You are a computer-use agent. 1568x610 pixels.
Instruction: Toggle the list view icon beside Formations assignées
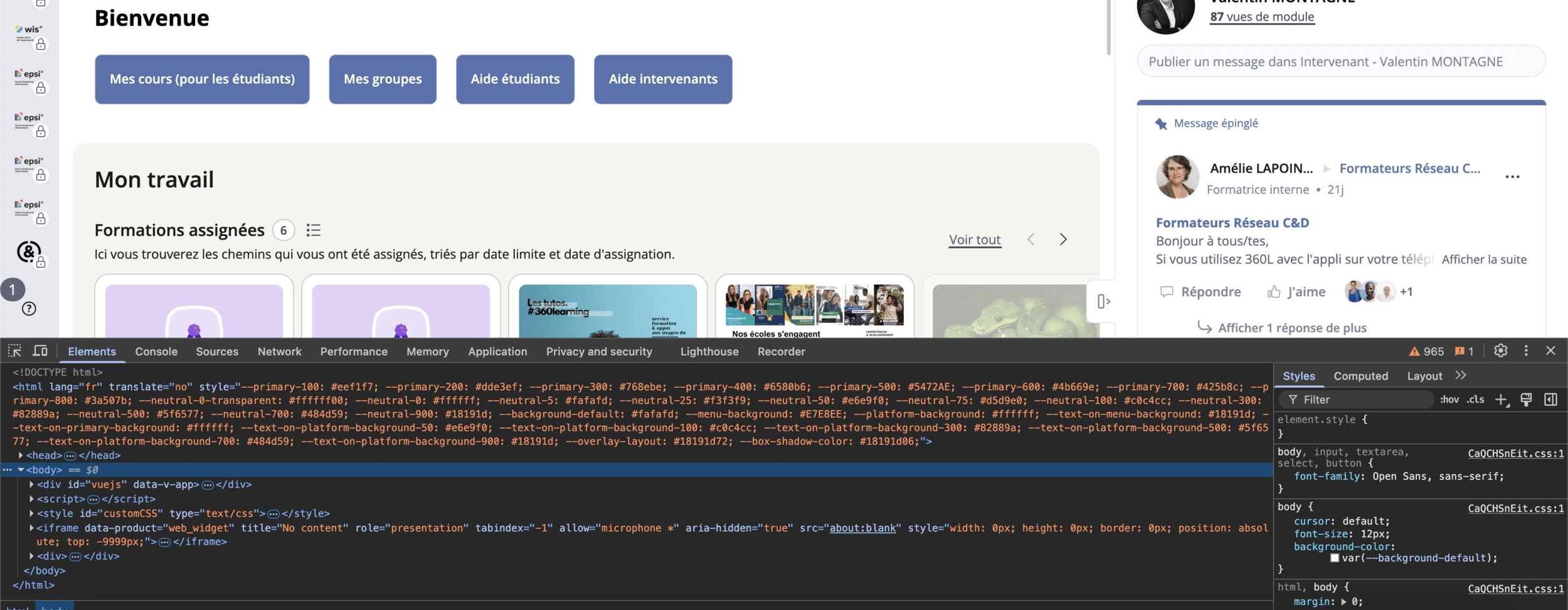click(313, 230)
